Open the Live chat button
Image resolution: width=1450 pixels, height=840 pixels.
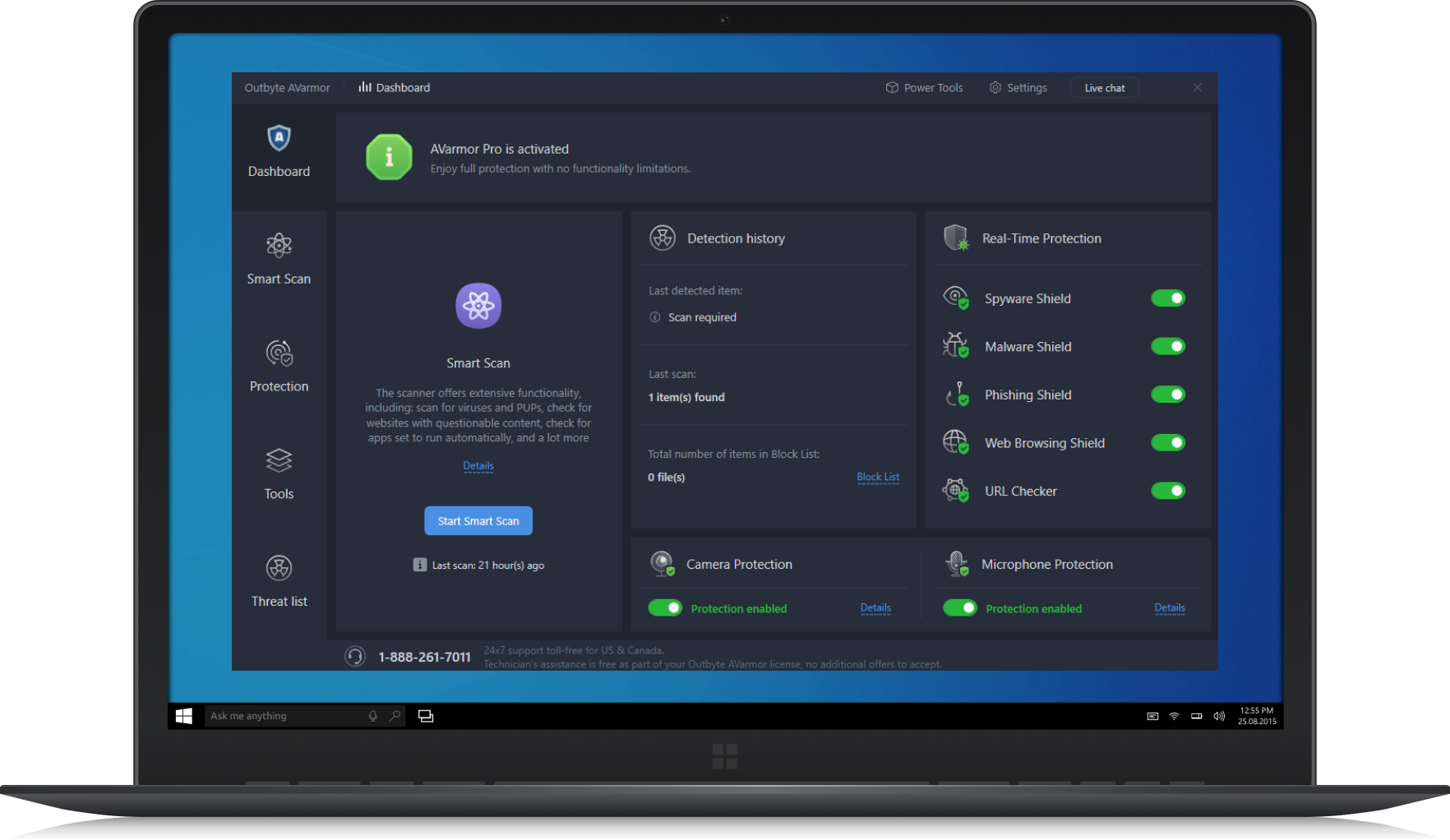[1104, 88]
